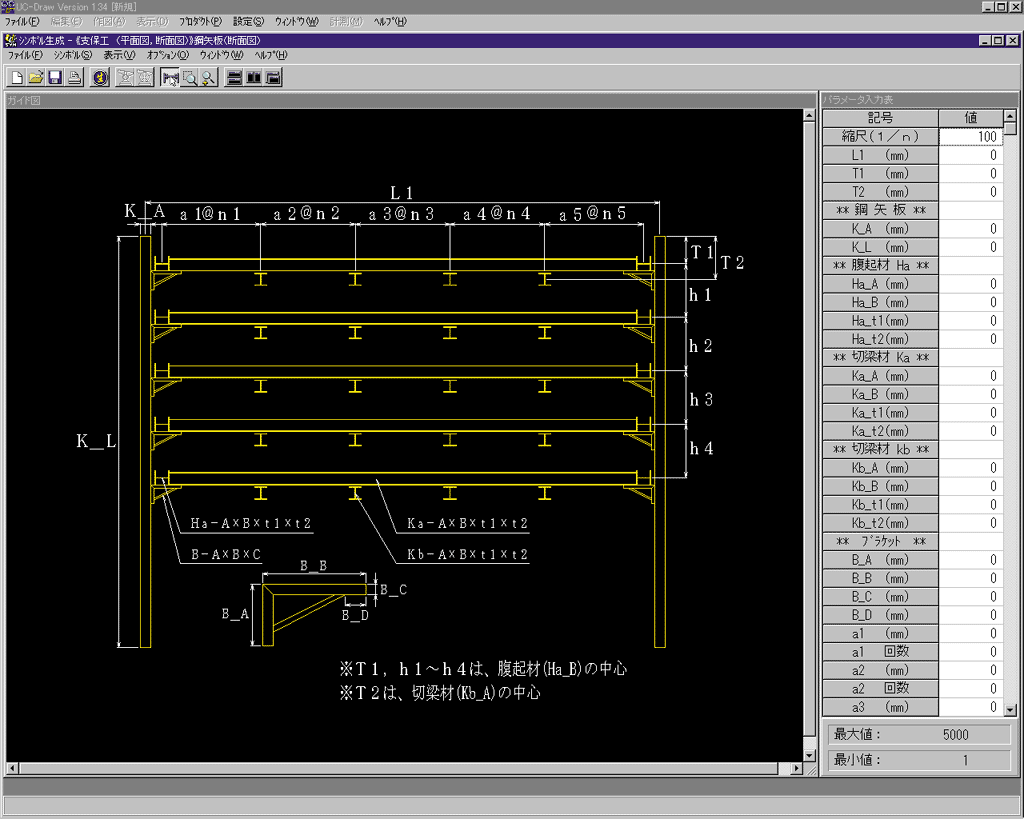Click the Print toolbar icon

click(x=74, y=78)
